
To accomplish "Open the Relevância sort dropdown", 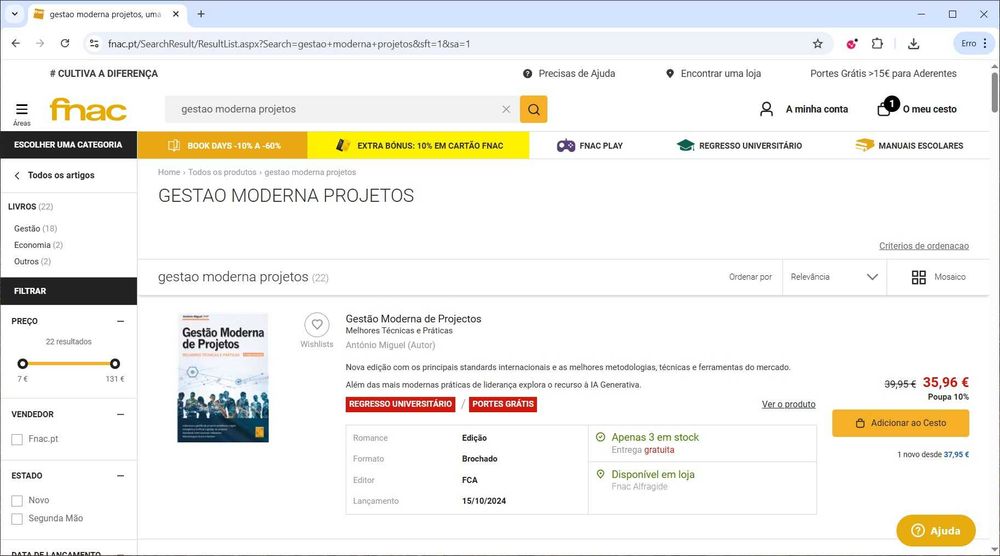I will (x=834, y=277).
